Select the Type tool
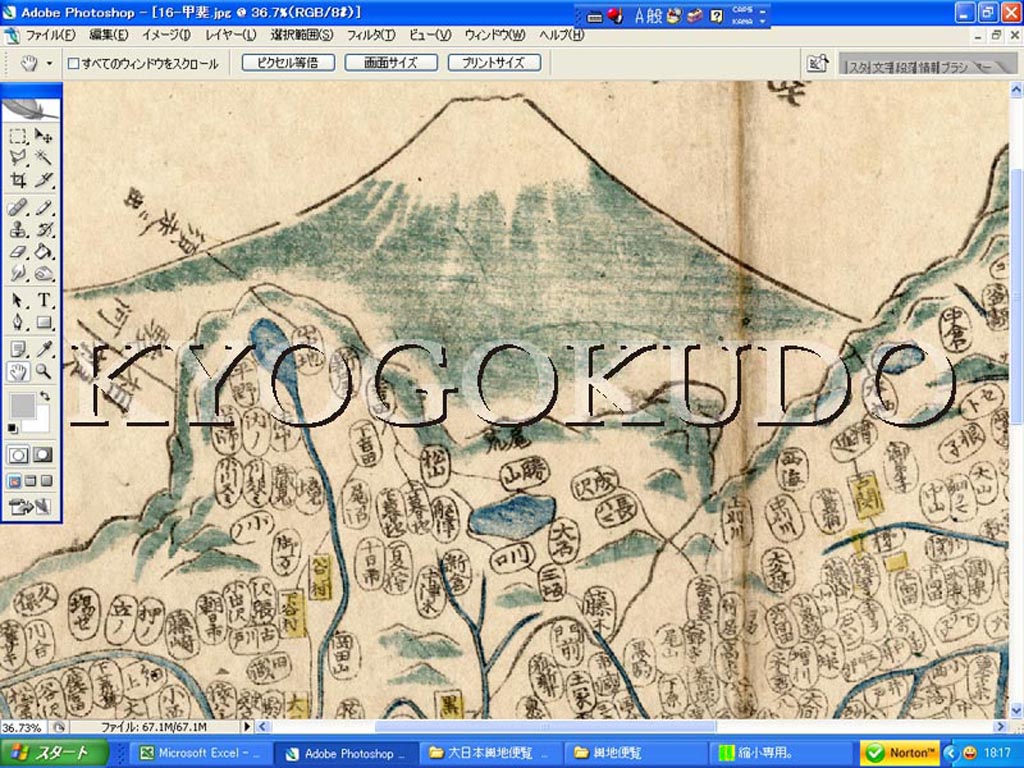 (x=43, y=300)
